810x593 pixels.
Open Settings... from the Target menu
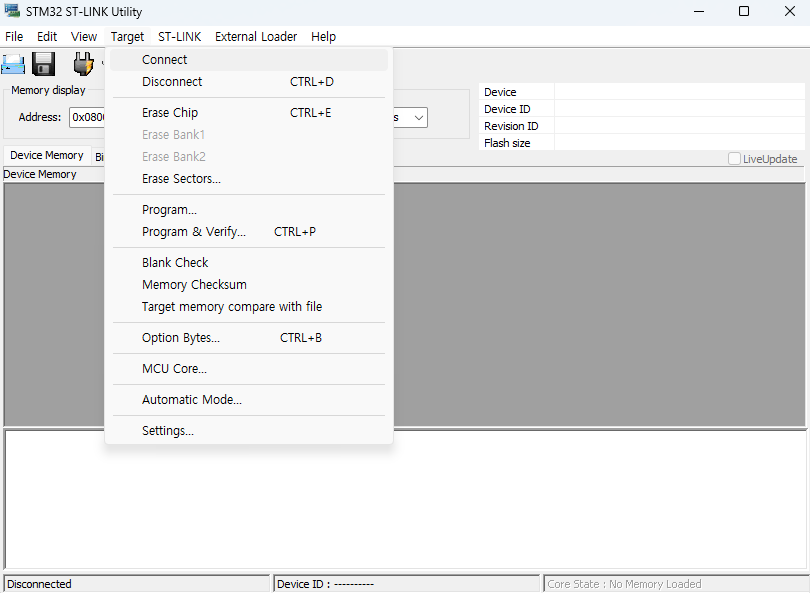coord(249,431)
